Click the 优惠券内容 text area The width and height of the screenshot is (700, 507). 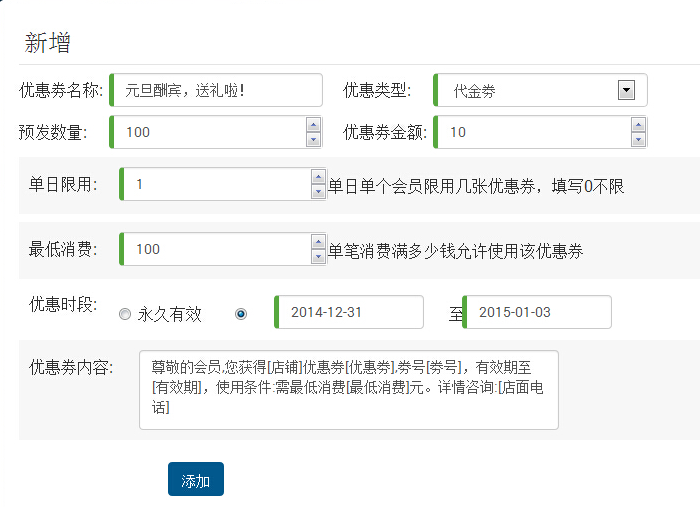[348, 389]
